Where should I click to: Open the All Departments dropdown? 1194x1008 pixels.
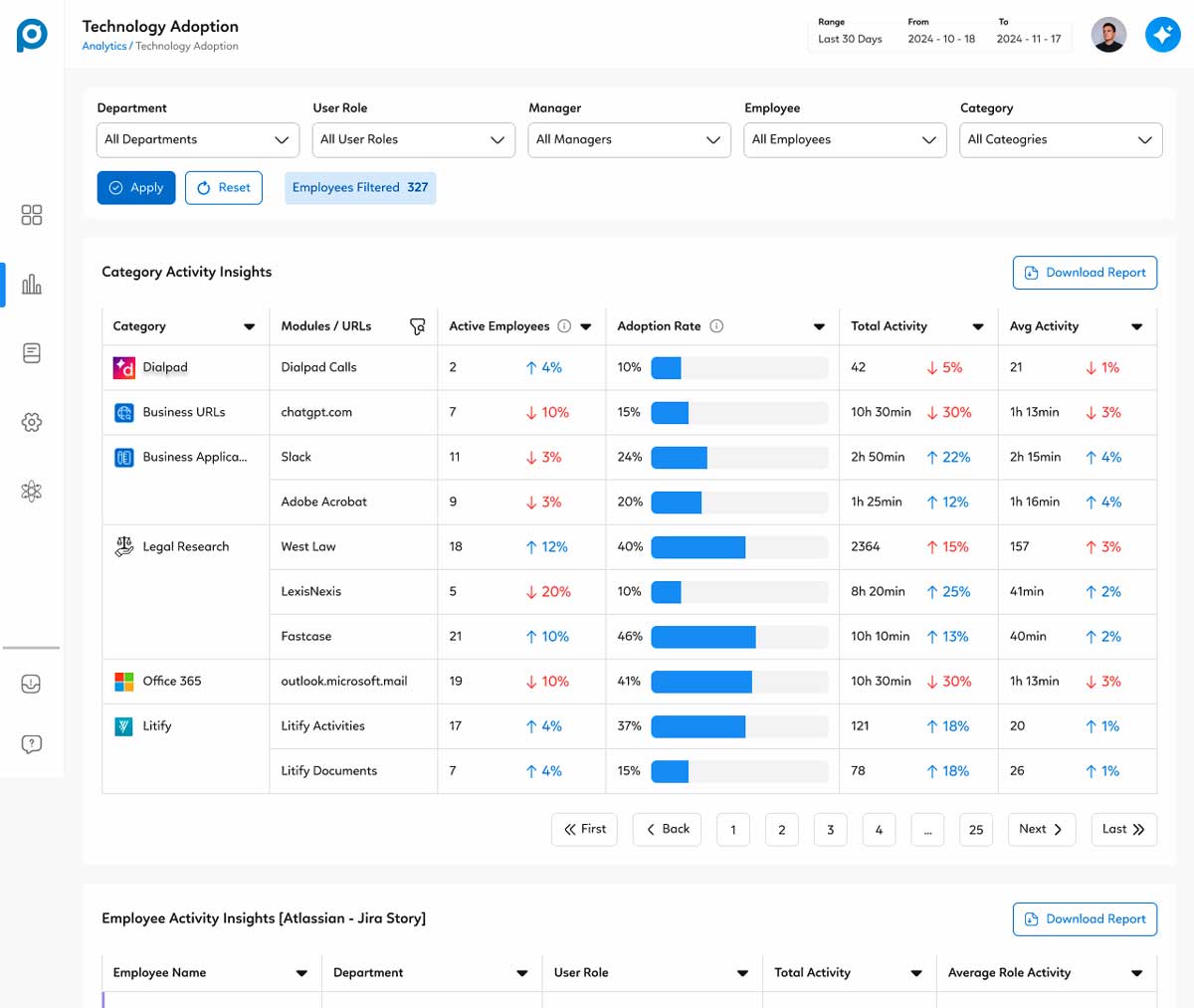click(197, 139)
